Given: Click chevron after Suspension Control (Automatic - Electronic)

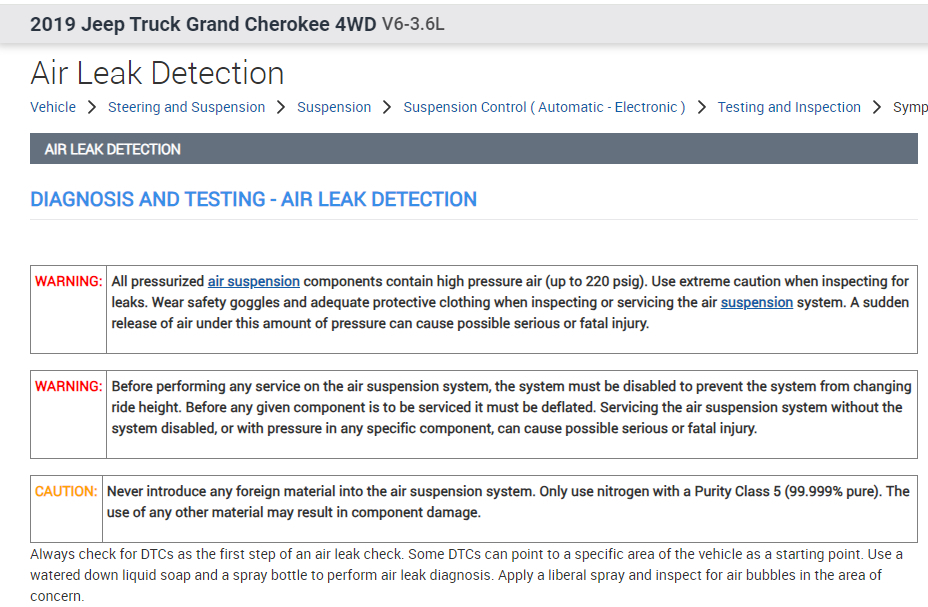Looking at the screenshot, I should coord(702,107).
